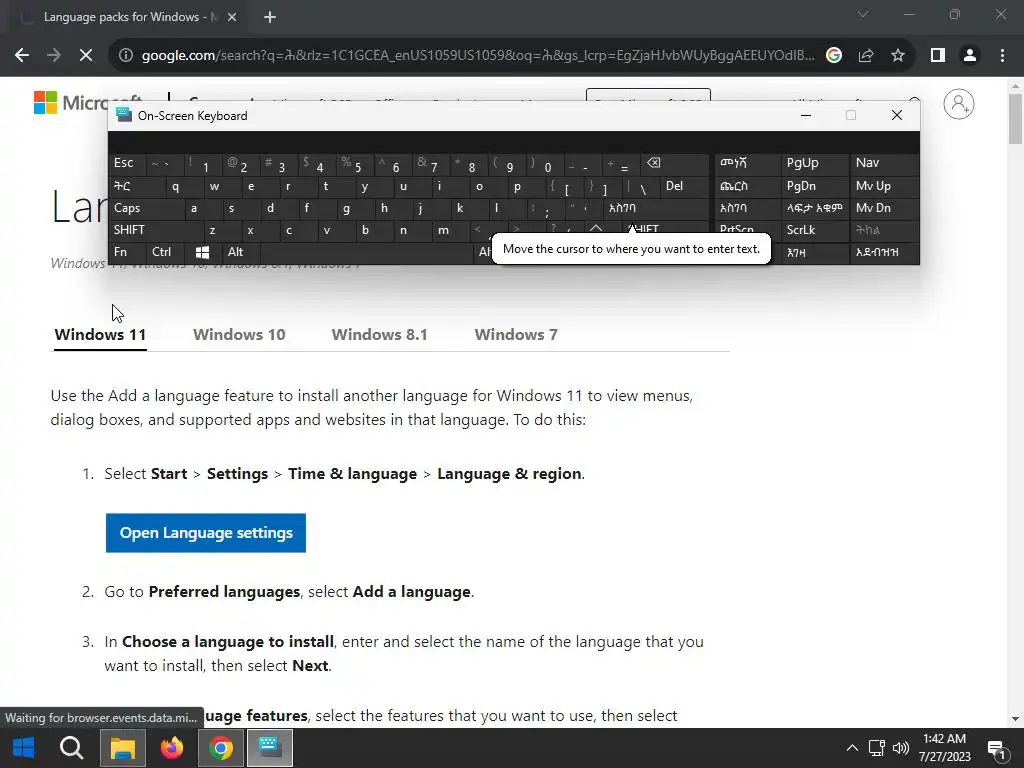Click the spacebar on On-Screen Keyboard

coord(368,252)
